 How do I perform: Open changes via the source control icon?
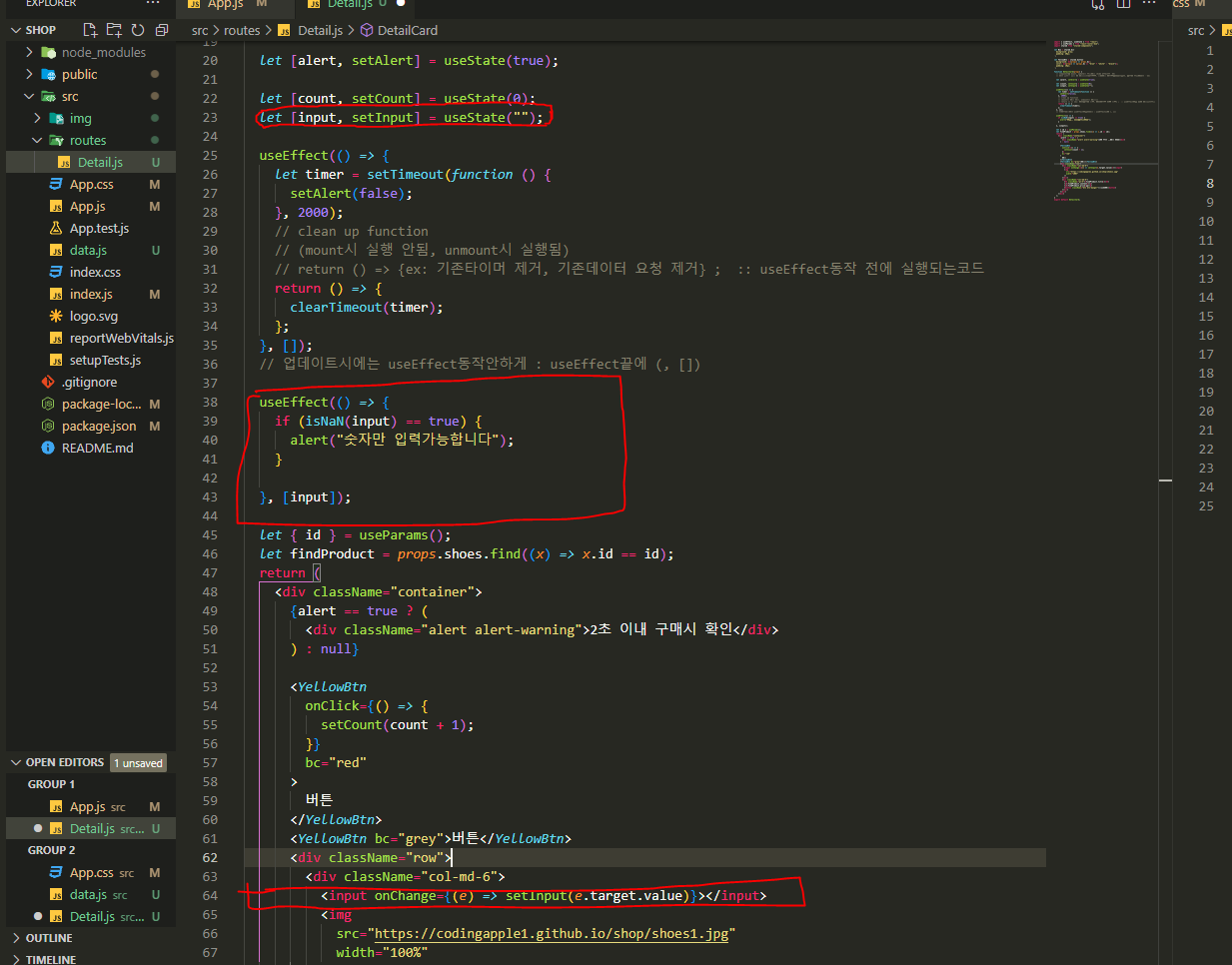(1098, 4)
